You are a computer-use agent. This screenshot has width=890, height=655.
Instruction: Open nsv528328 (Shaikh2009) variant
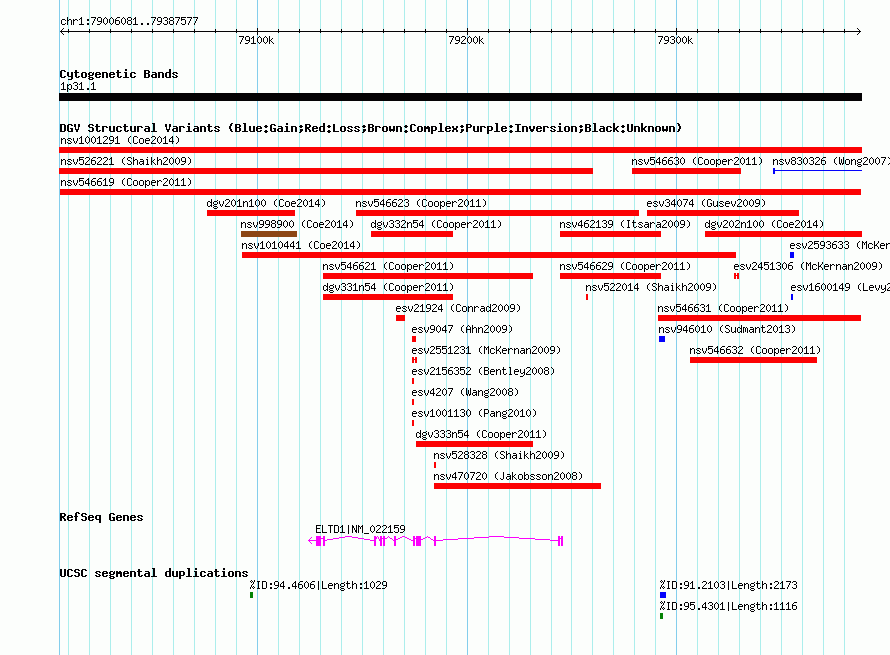point(435,465)
